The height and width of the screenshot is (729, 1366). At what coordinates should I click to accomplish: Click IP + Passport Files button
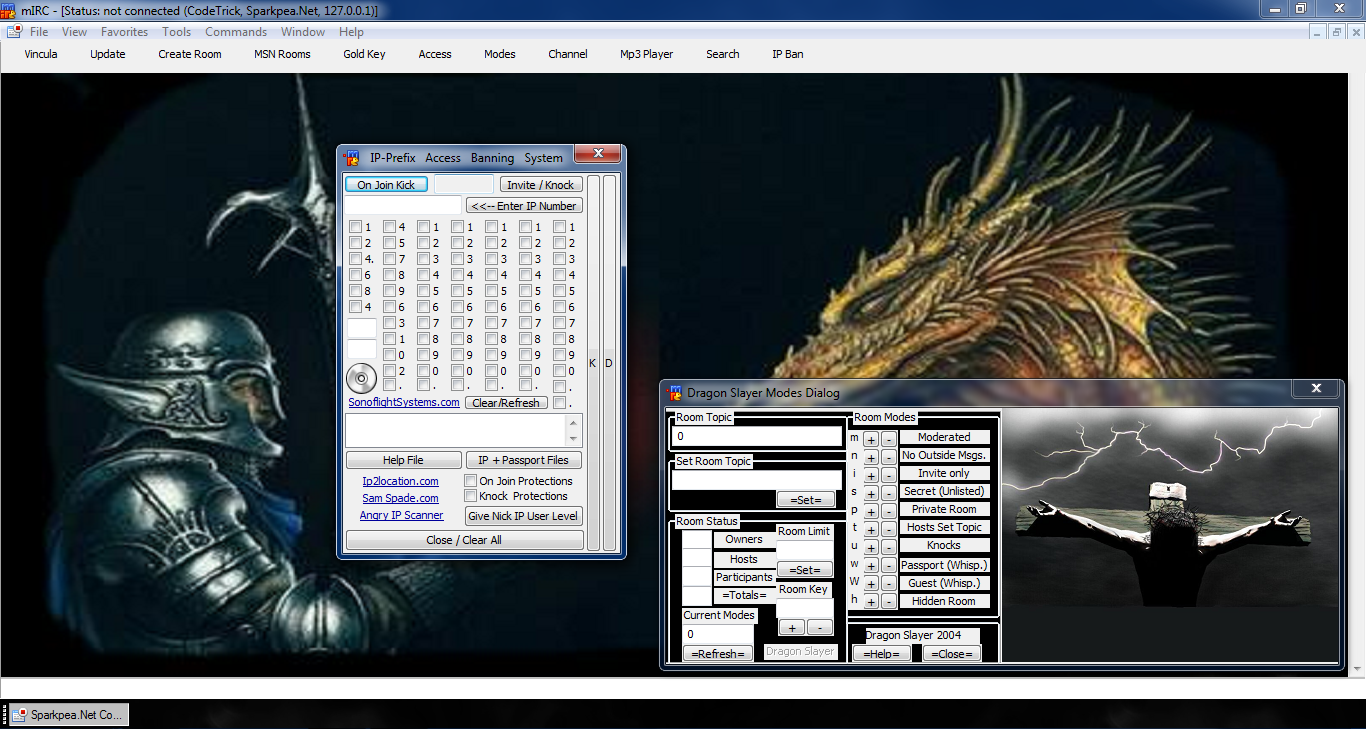click(x=523, y=460)
